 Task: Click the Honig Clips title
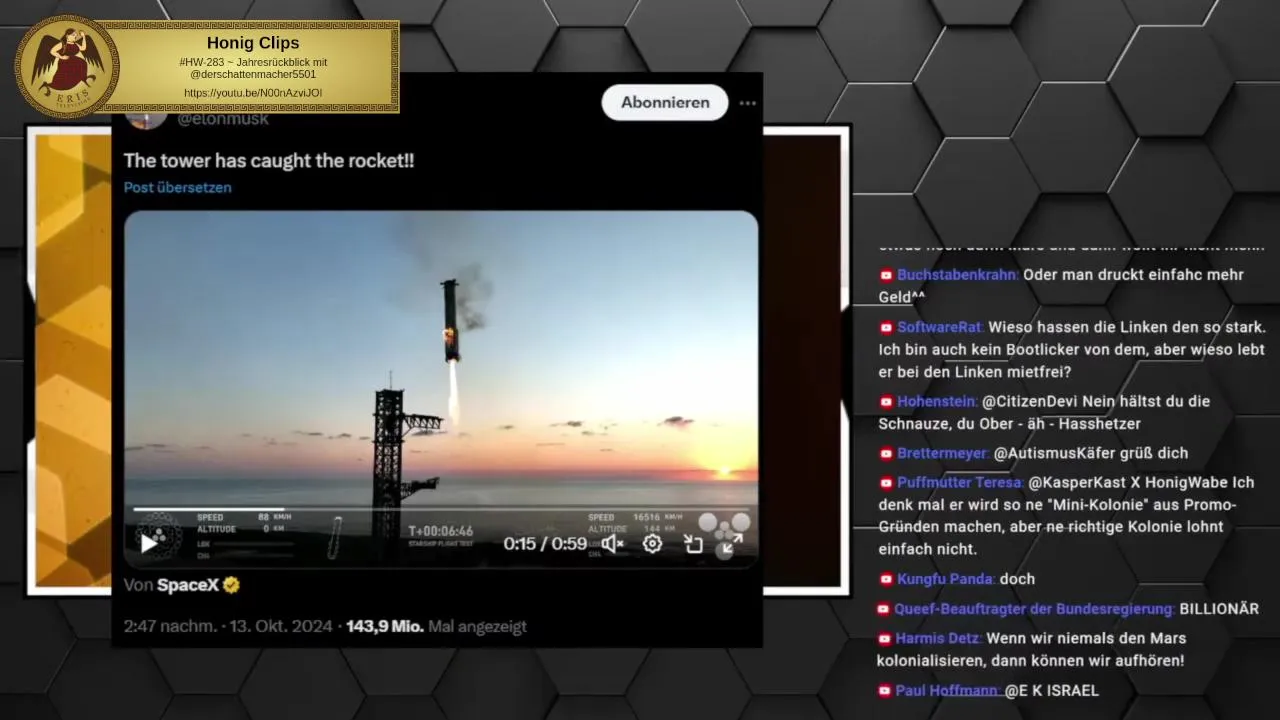[x=253, y=43]
